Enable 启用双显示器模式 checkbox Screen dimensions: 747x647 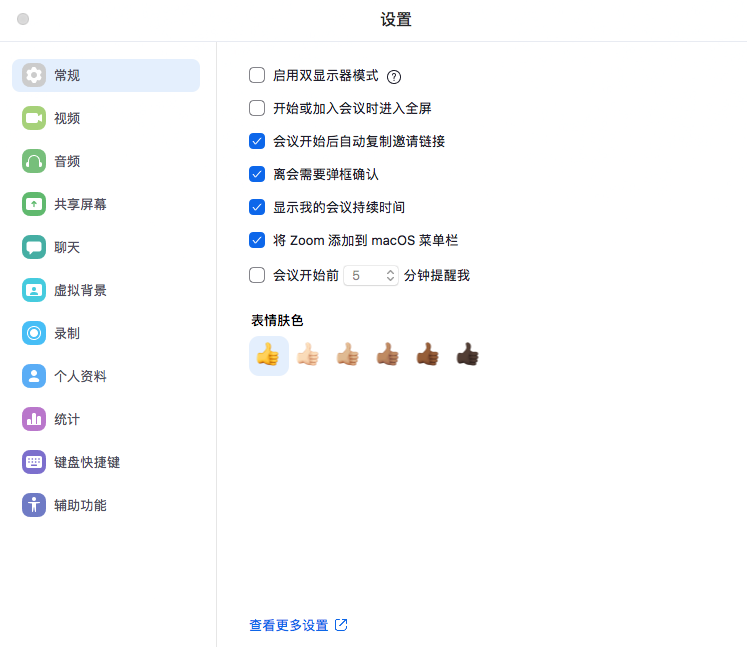point(257,75)
